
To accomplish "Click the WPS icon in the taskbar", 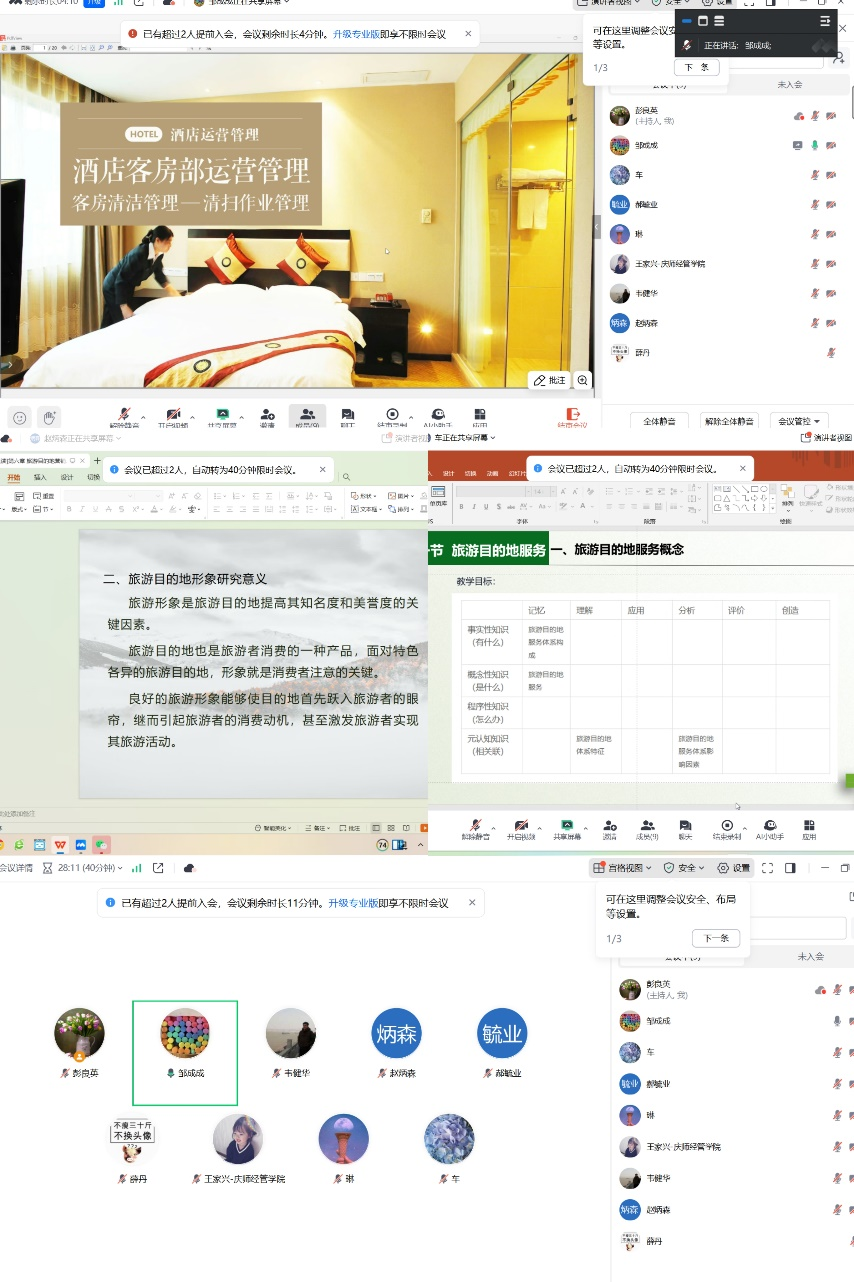I will [61, 845].
